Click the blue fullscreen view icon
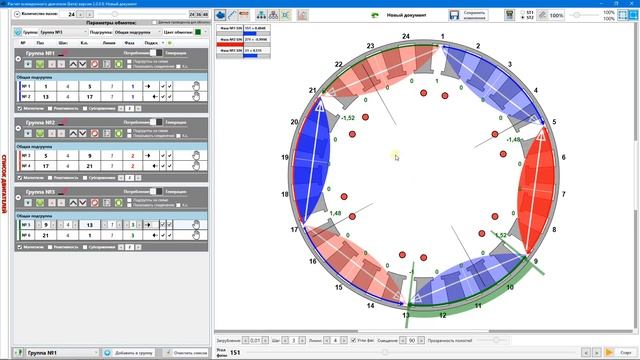Screen dimensions: 640x360 633,15
